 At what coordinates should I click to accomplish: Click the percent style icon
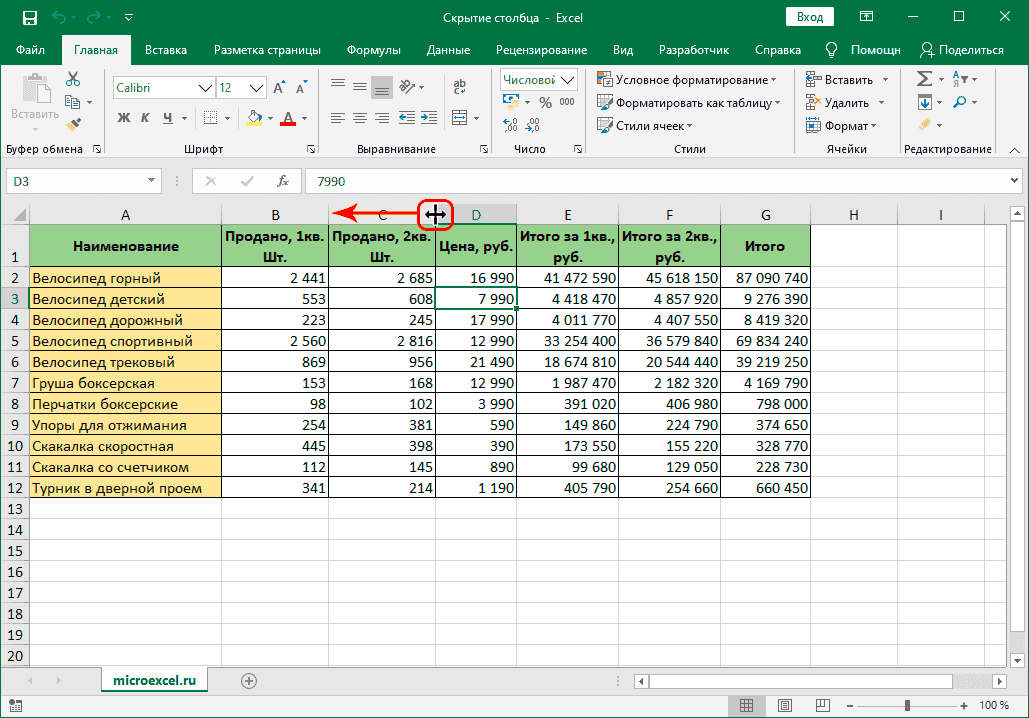pos(545,102)
